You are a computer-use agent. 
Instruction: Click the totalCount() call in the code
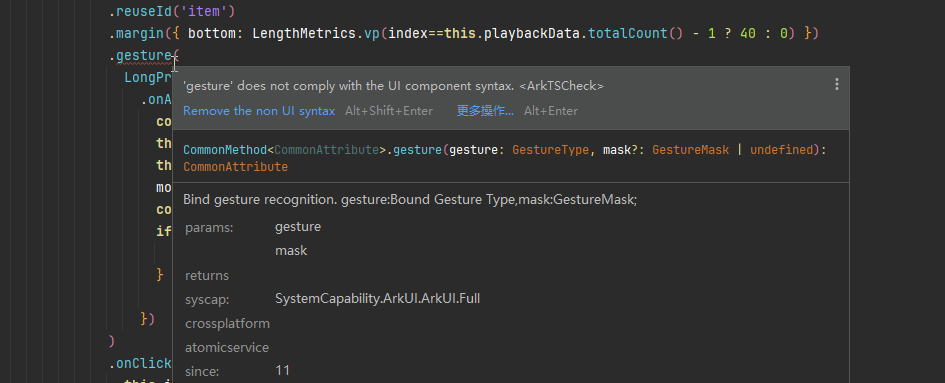[x=635, y=33]
